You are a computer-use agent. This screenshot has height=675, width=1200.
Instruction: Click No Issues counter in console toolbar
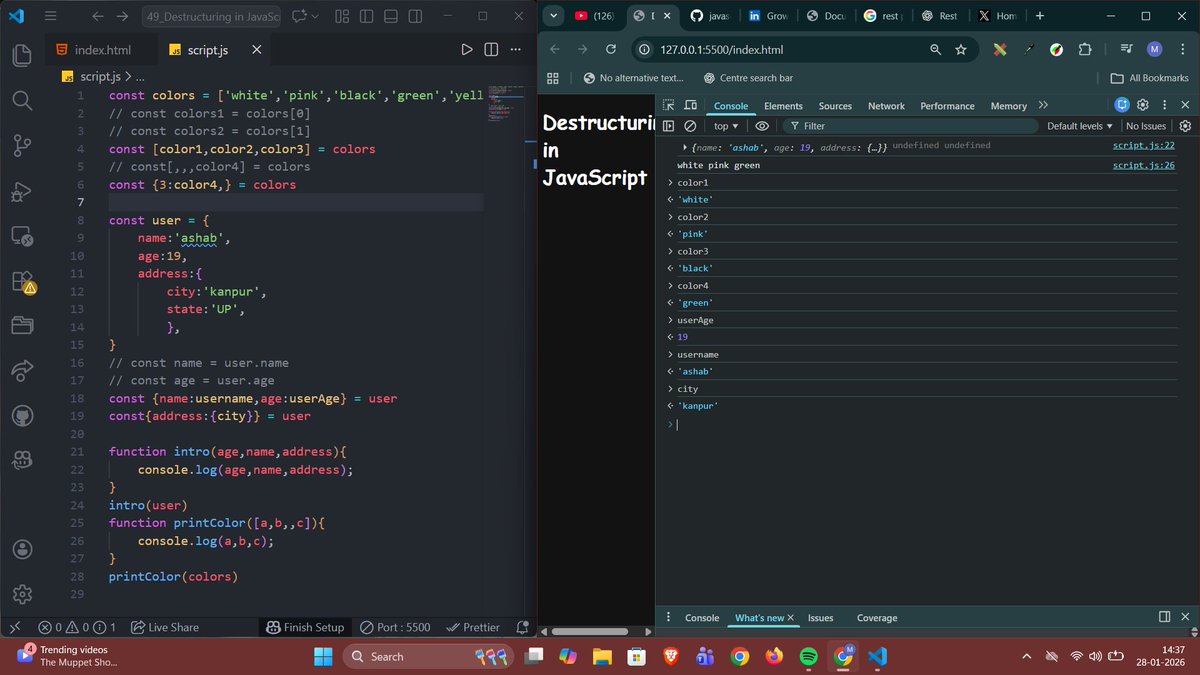coord(1146,126)
